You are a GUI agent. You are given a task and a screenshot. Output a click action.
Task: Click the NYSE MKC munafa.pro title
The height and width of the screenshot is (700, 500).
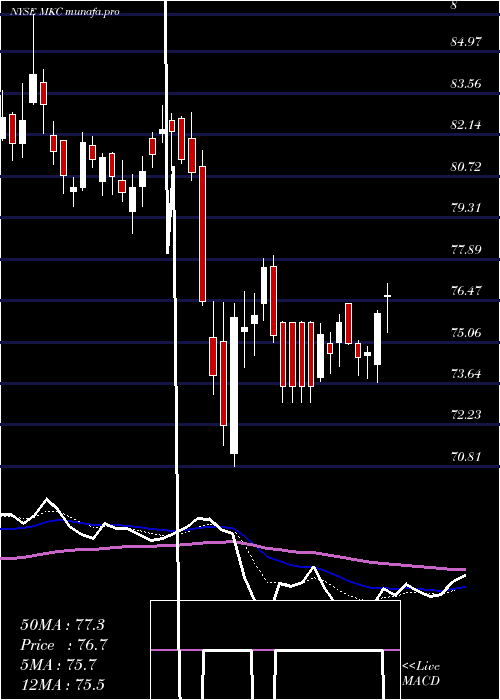[66, 12]
